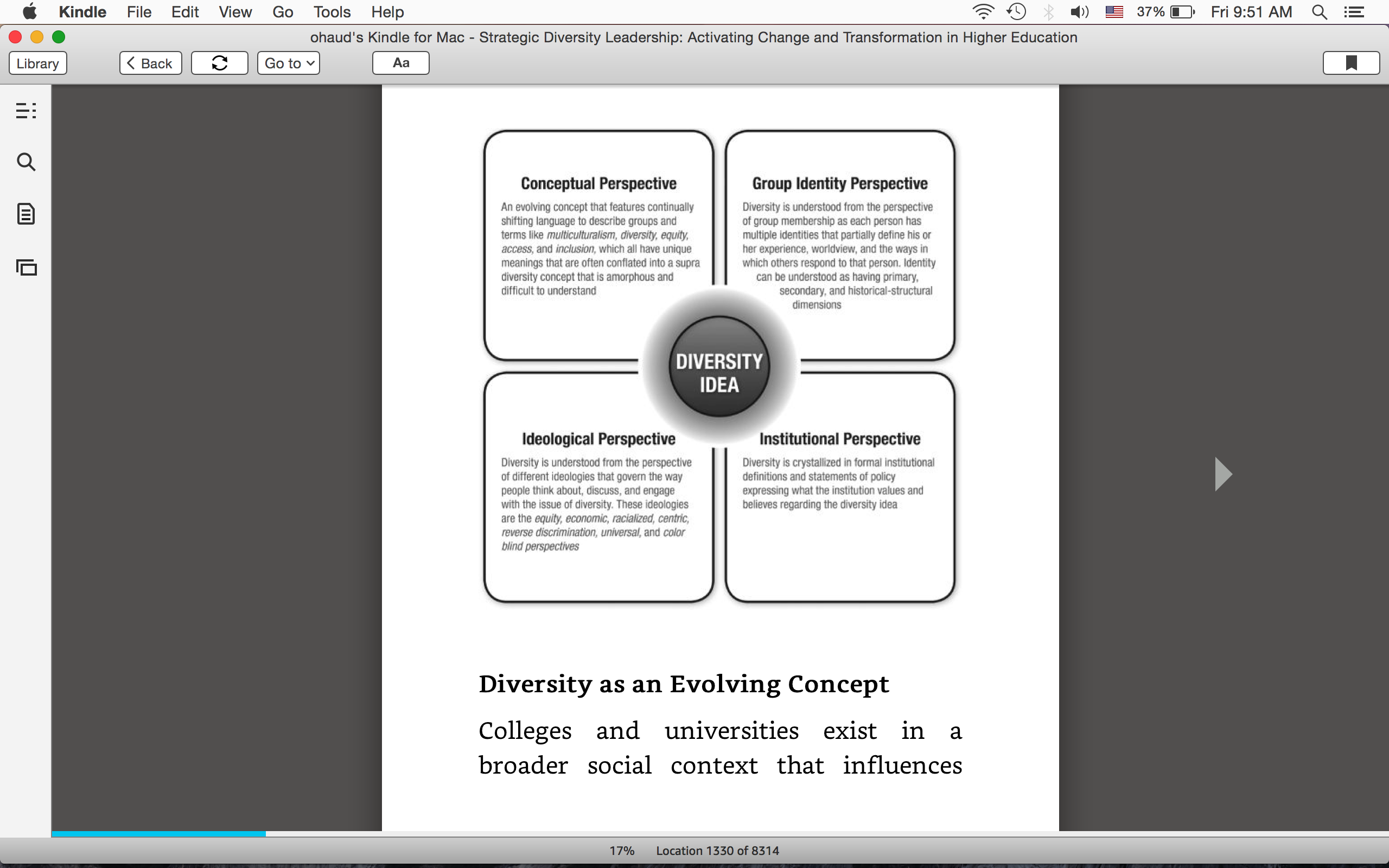
Task: Click the Diversity Idea figure image
Action: pyautogui.click(x=719, y=366)
